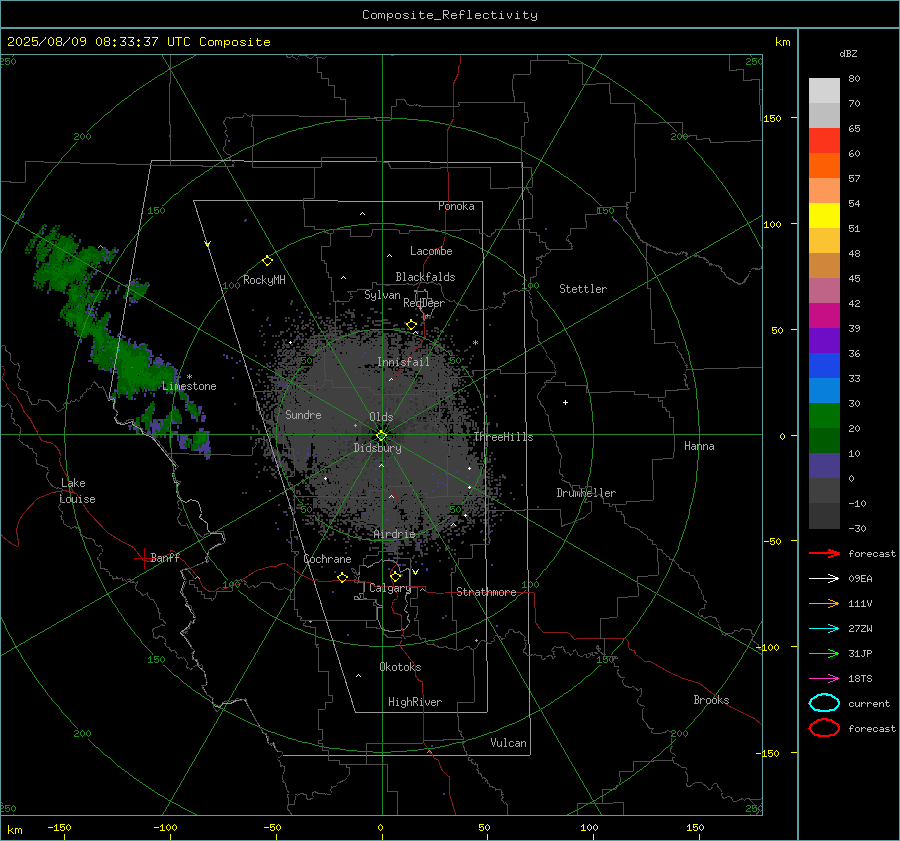Click the Innisfail city label
900x841 pixels.
click(x=404, y=362)
